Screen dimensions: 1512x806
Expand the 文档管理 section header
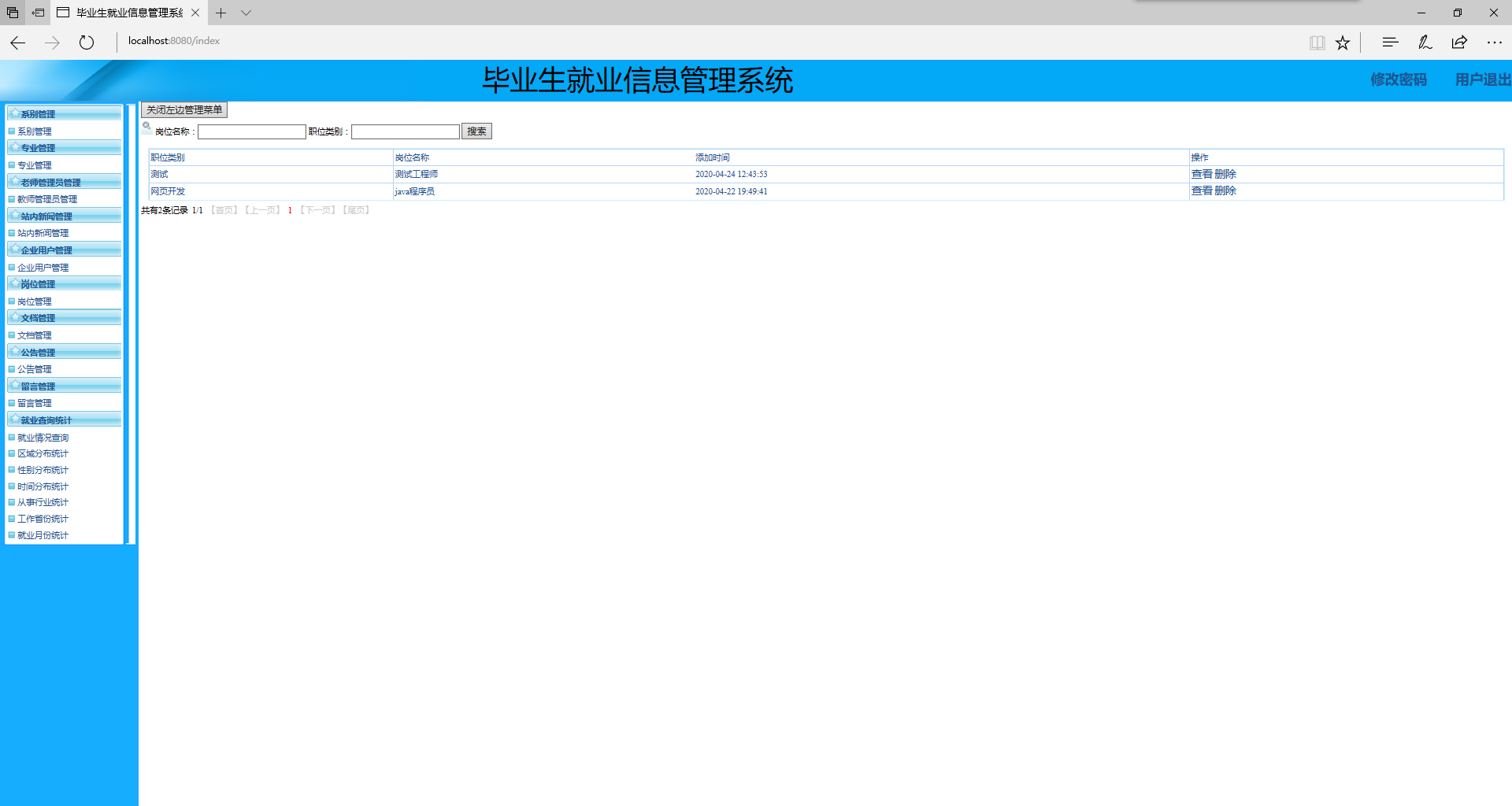(x=65, y=318)
